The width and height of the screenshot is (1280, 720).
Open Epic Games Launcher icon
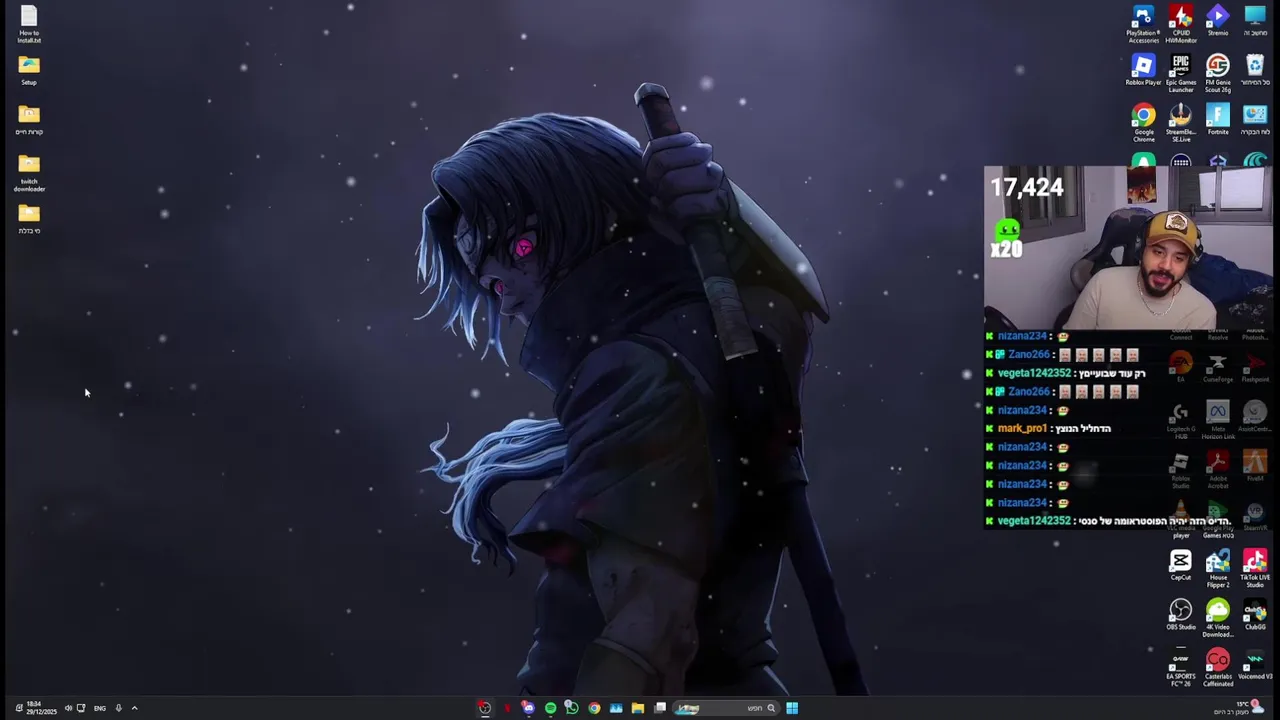(1181, 73)
